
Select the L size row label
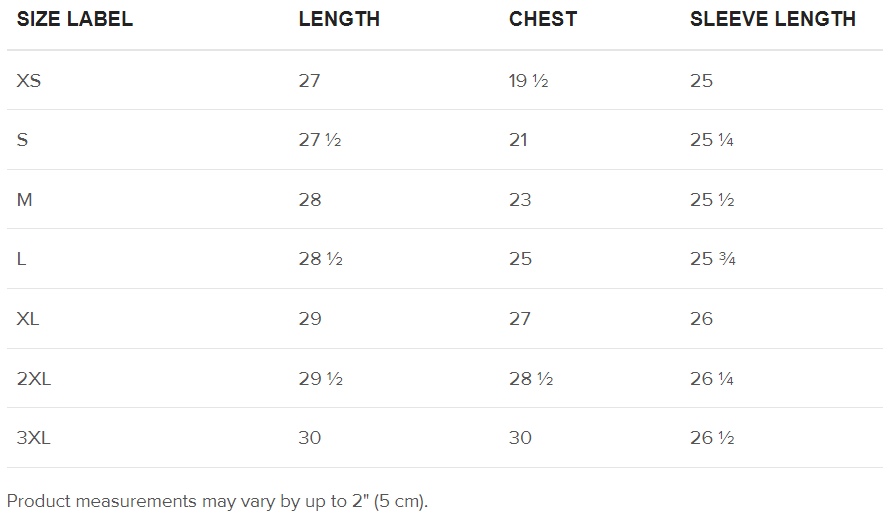[21, 259]
